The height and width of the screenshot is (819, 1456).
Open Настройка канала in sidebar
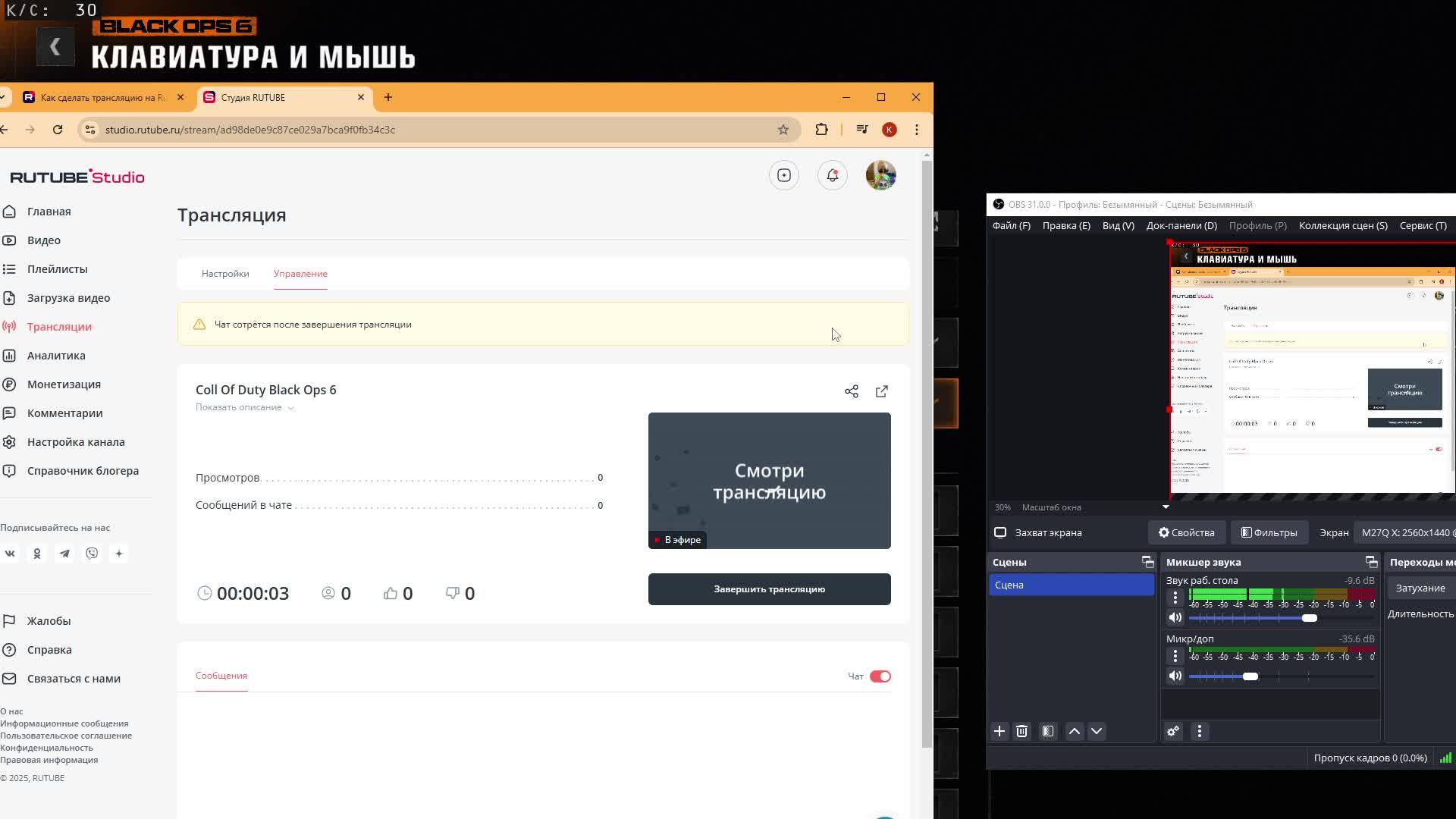click(76, 442)
